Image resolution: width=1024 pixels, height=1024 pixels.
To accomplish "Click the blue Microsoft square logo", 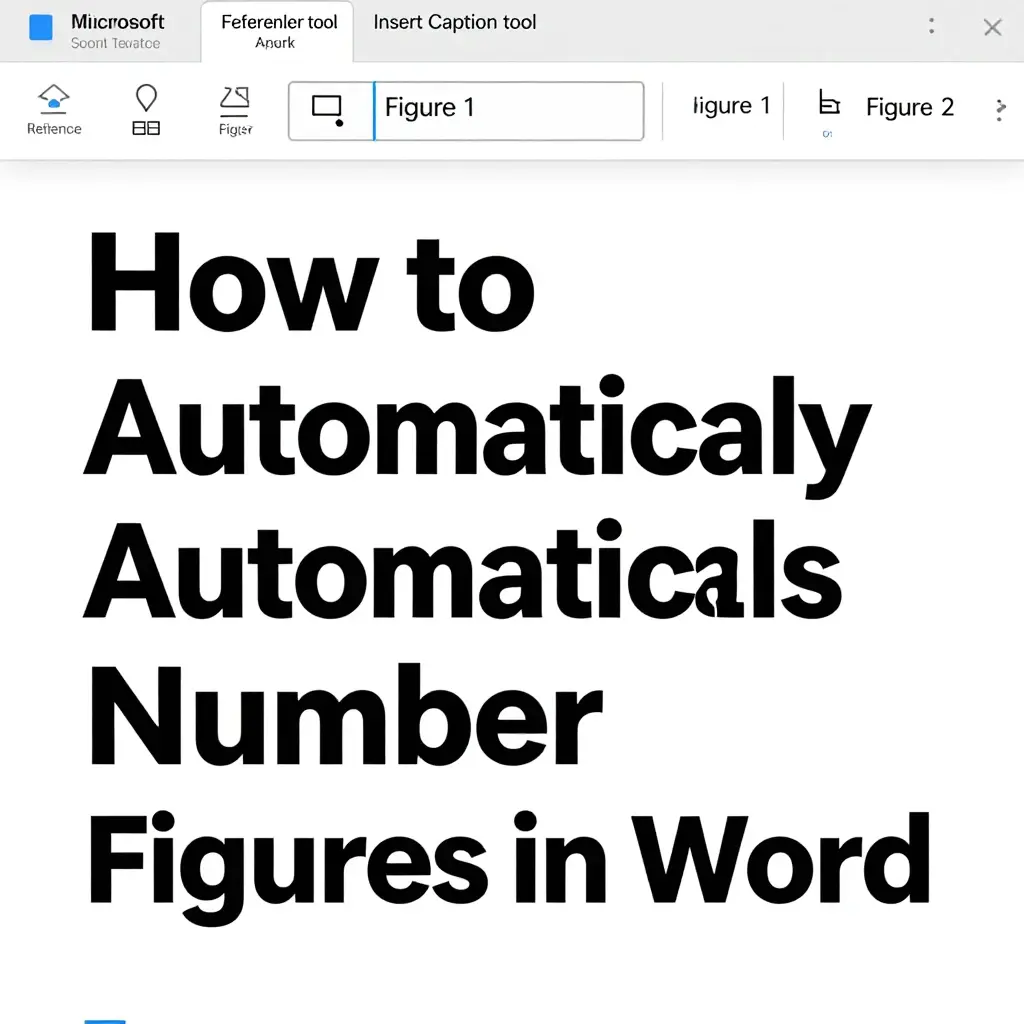I will 40,28.
